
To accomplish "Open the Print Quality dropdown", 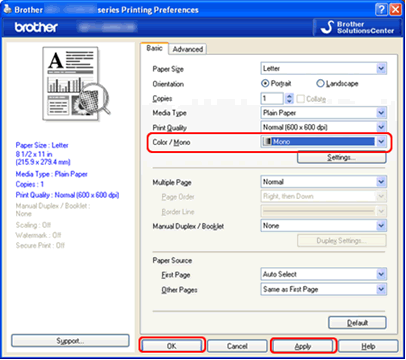I will 323,127.
